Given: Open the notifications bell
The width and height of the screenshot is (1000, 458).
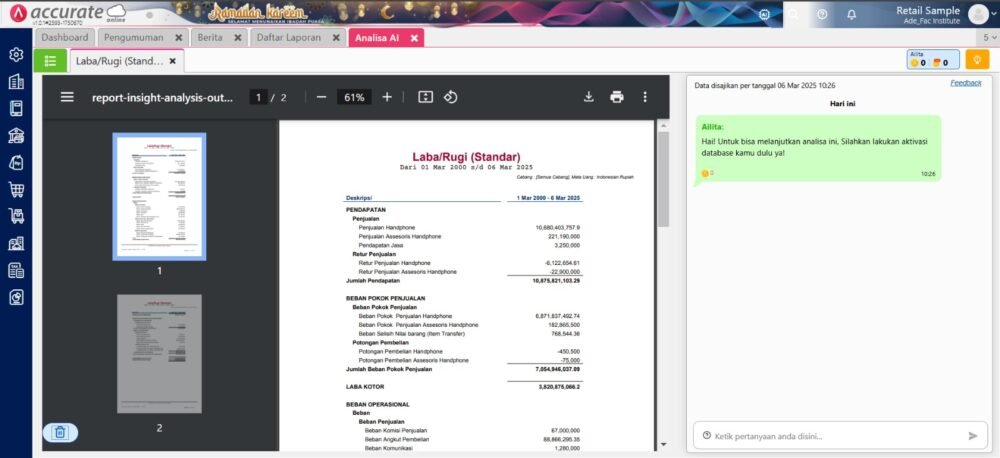Looking at the screenshot, I should coord(851,14).
